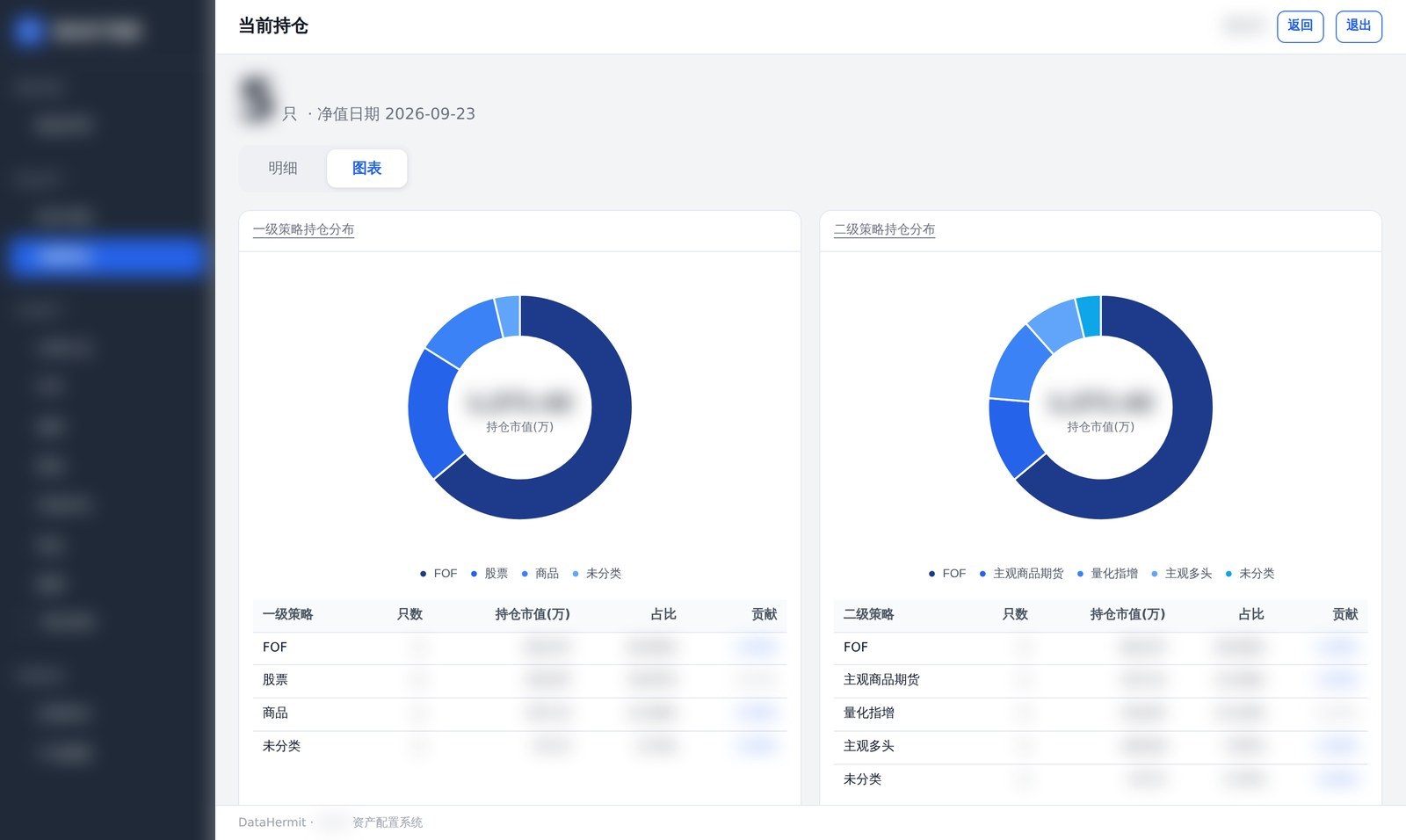Image resolution: width=1406 pixels, height=840 pixels.
Task: Toggle 股票 legend item
Action: point(489,574)
